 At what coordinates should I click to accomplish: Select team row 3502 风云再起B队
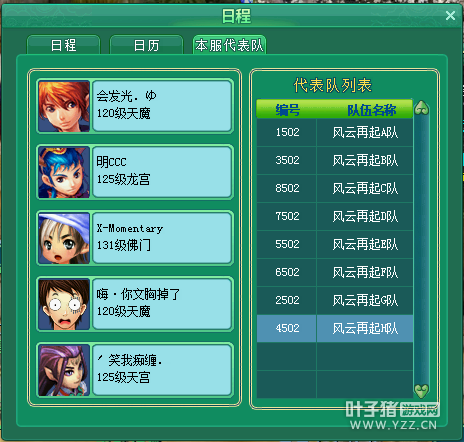coord(335,160)
